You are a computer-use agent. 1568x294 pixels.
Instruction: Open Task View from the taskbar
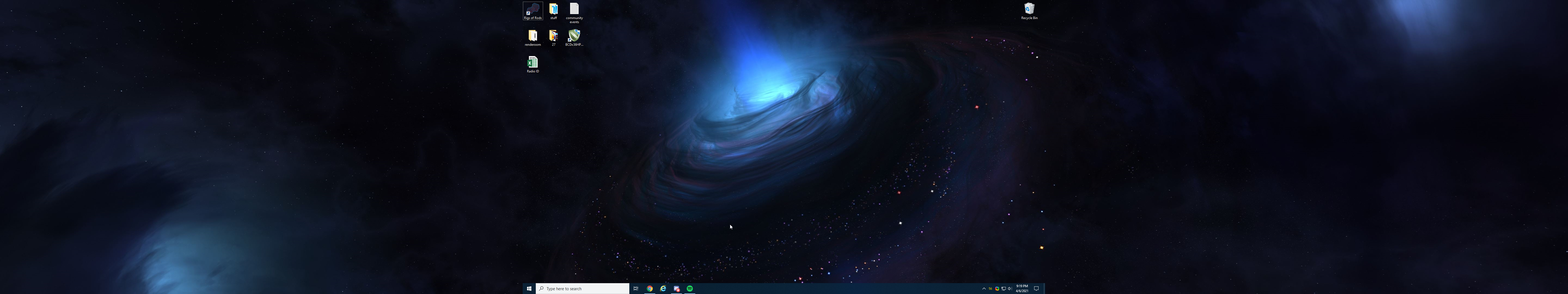coord(635,289)
